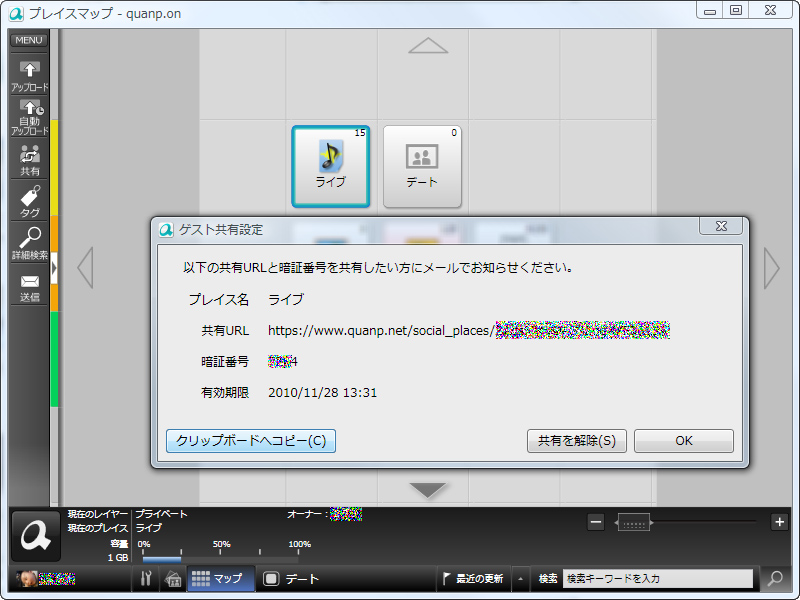Click the quanp logo in bottom left
Viewport: 800px width, 600px height.
pyautogui.click(x=36, y=537)
